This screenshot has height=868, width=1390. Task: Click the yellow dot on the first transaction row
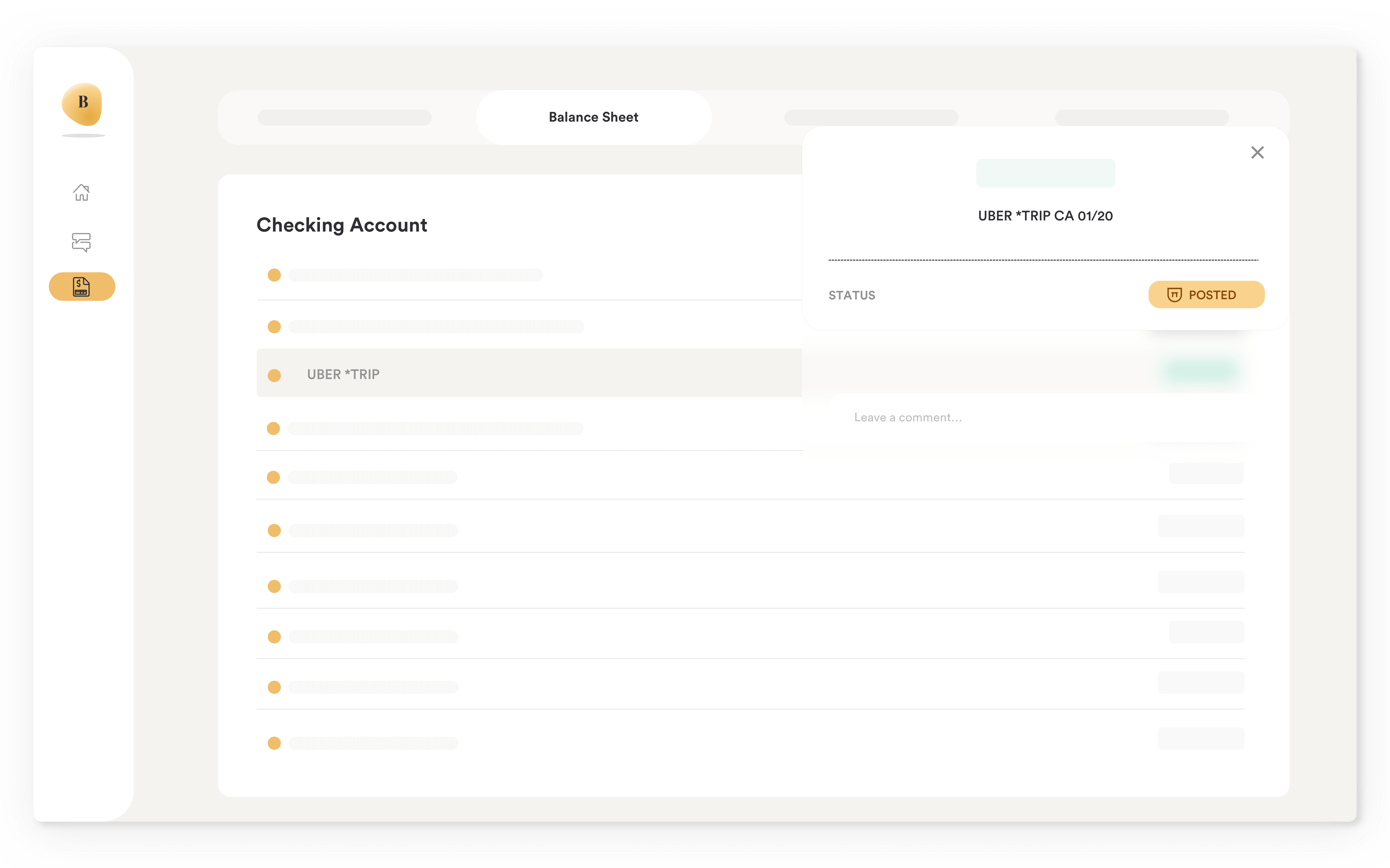coord(274,275)
